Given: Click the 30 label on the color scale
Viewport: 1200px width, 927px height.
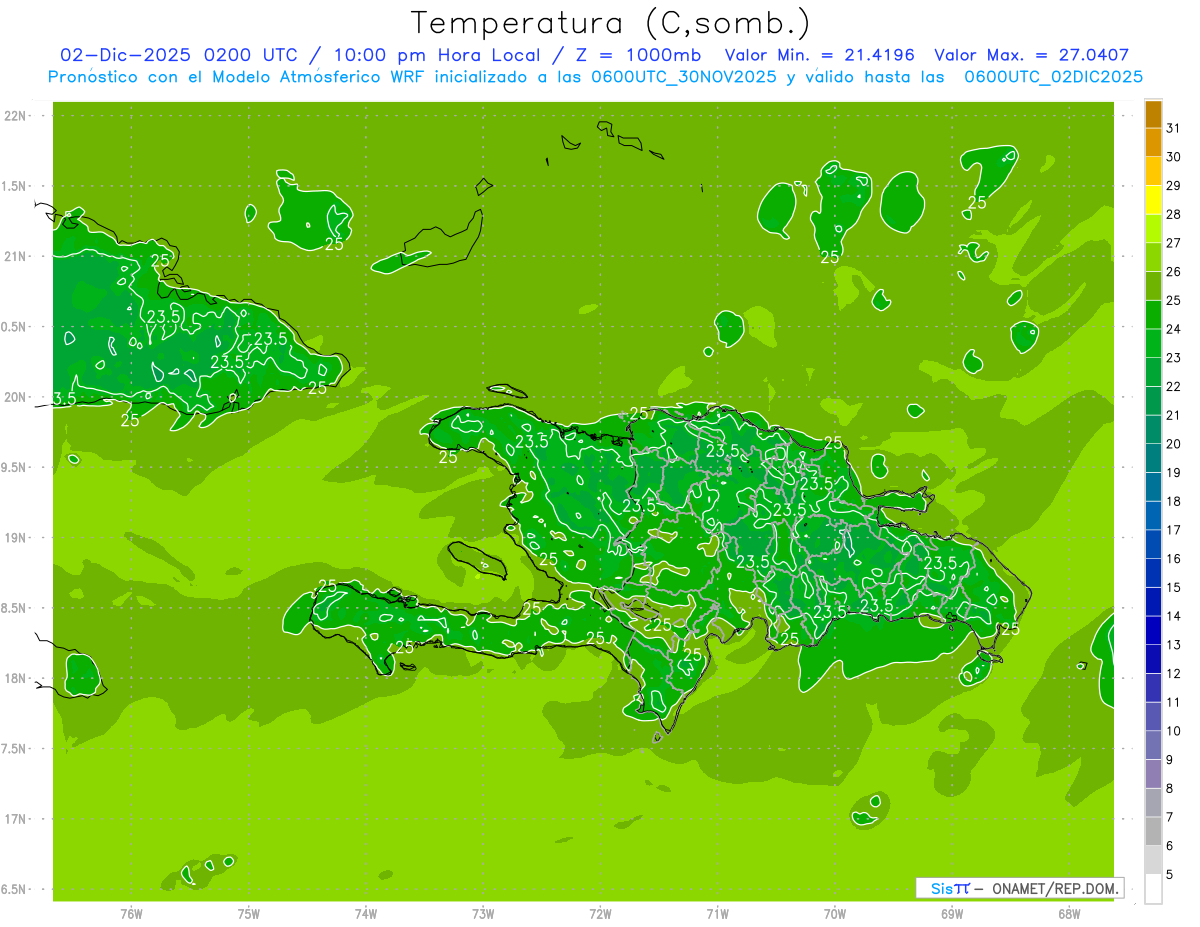Looking at the screenshot, I should pyautogui.click(x=1173, y=157).
